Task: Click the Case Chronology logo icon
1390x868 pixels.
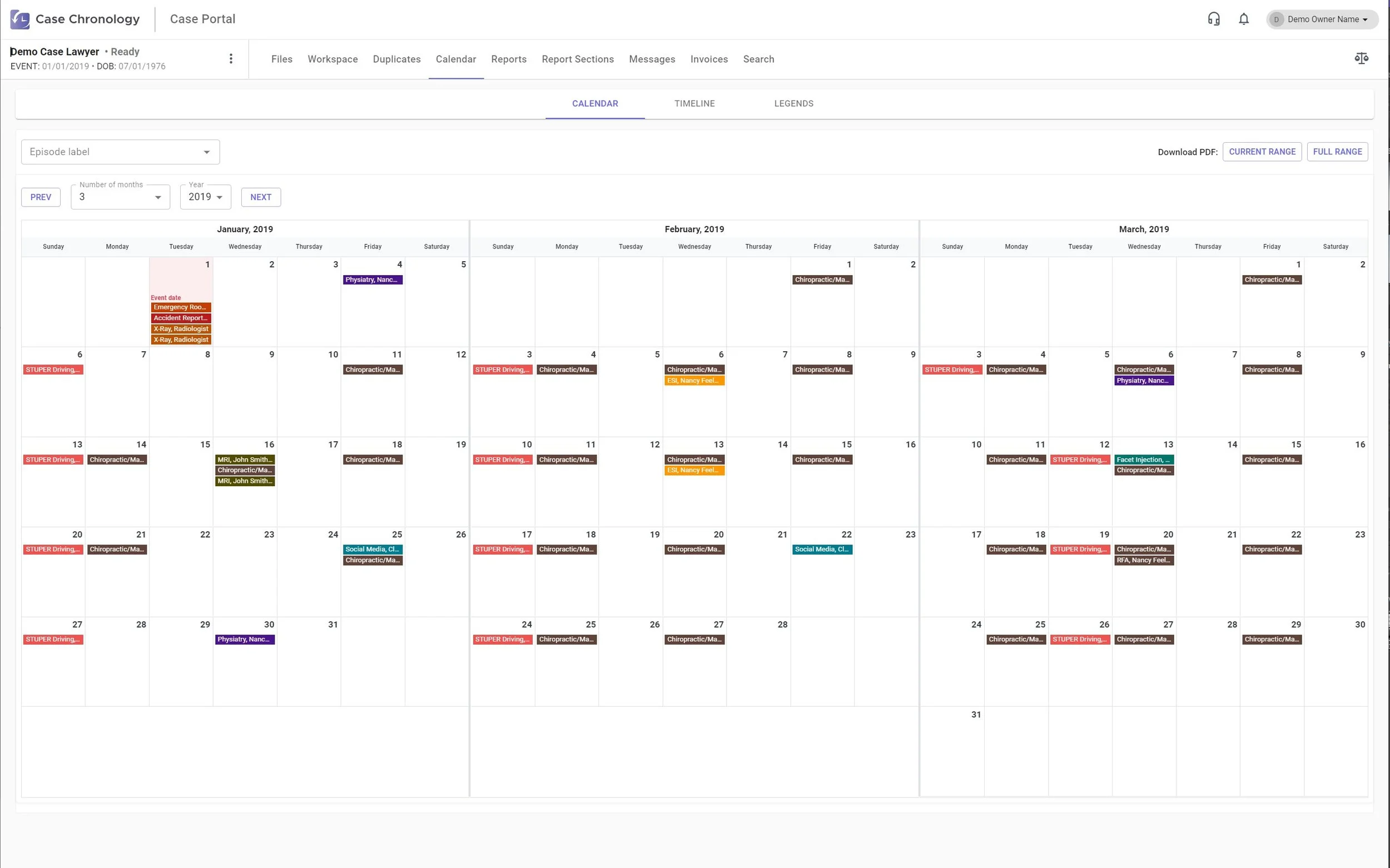Action: click(x=20, y=19)
